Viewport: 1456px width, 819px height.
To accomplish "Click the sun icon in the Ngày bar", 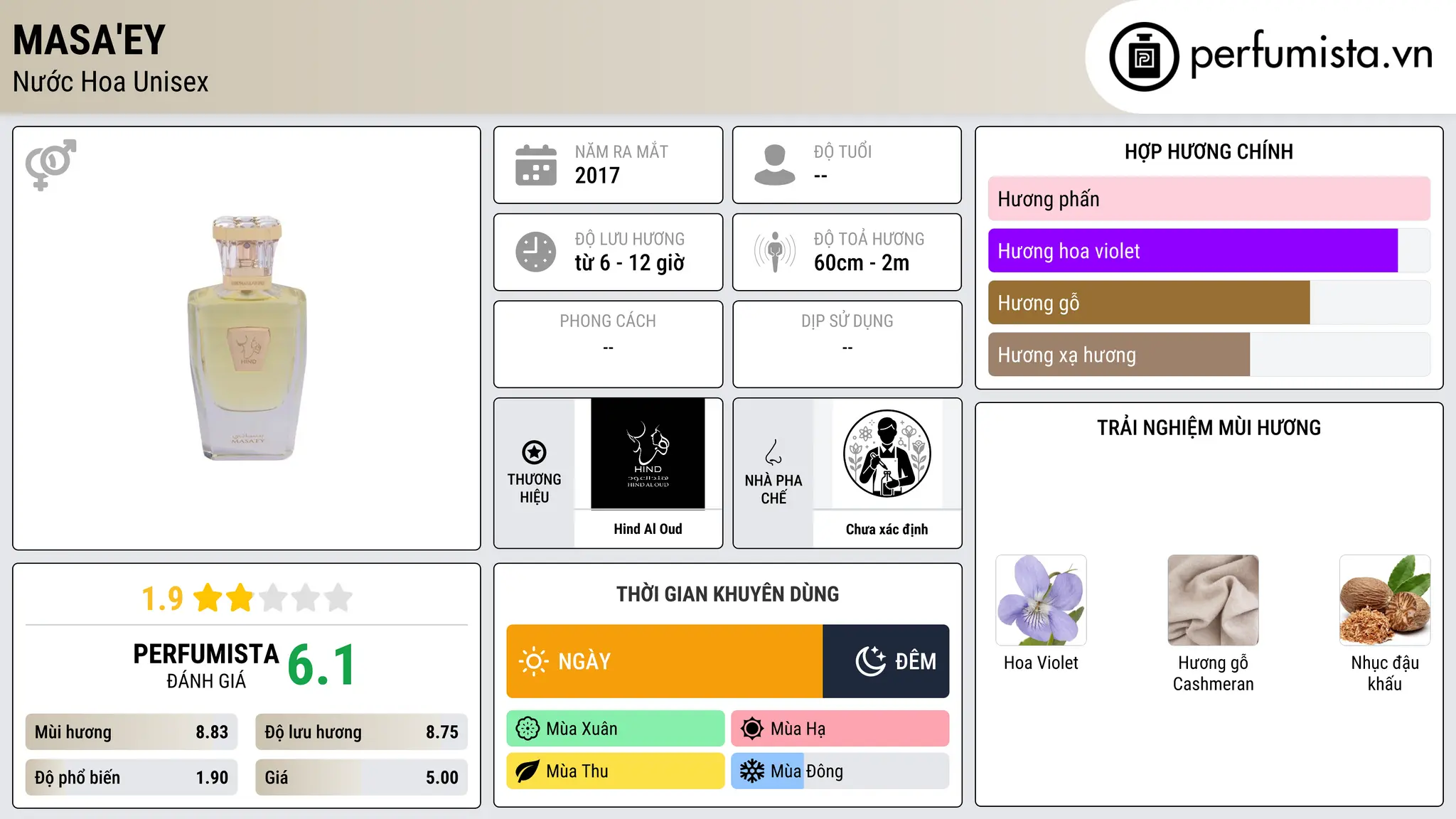I will point(533,661).
